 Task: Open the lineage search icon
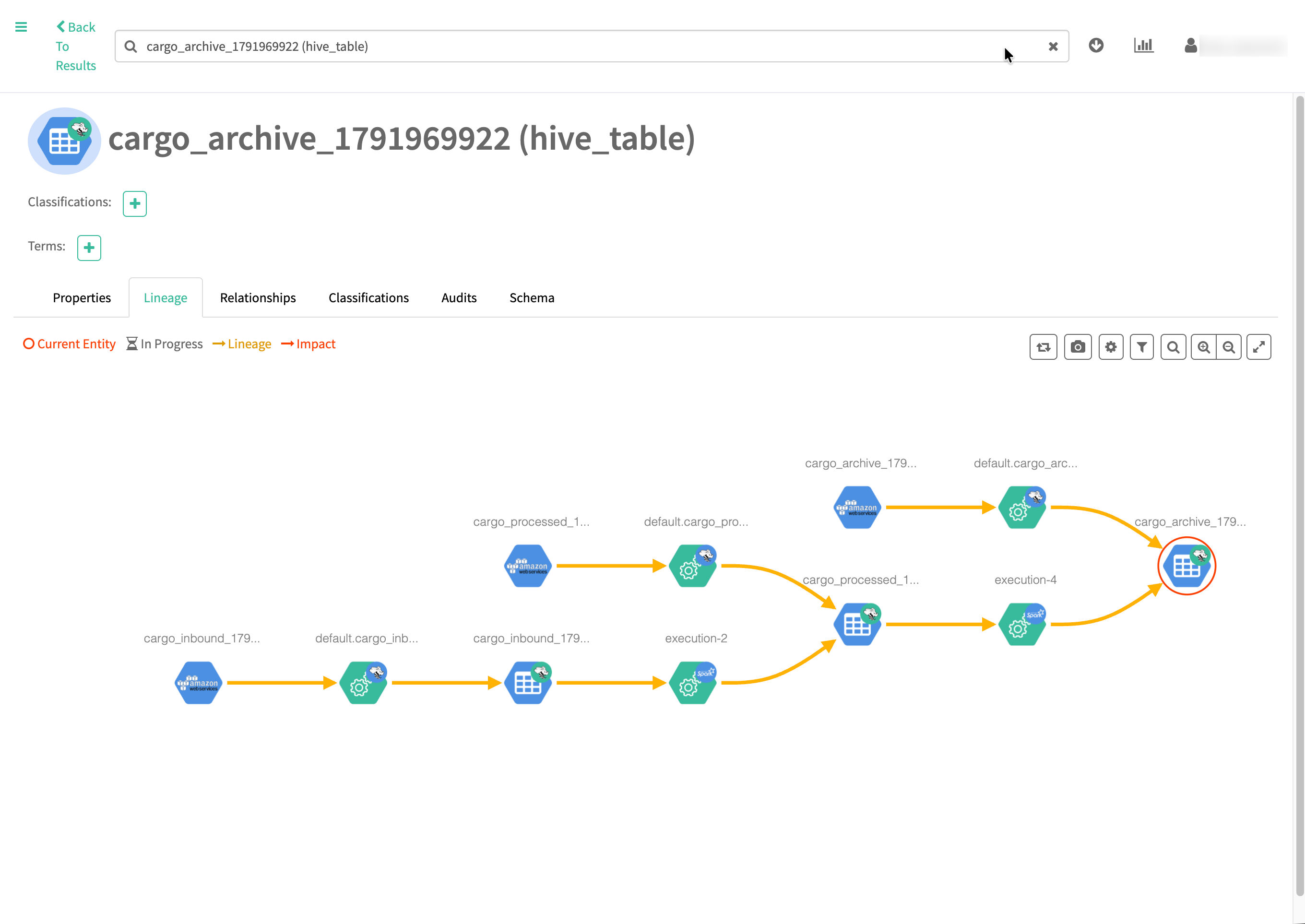[x=1173, y=347]
